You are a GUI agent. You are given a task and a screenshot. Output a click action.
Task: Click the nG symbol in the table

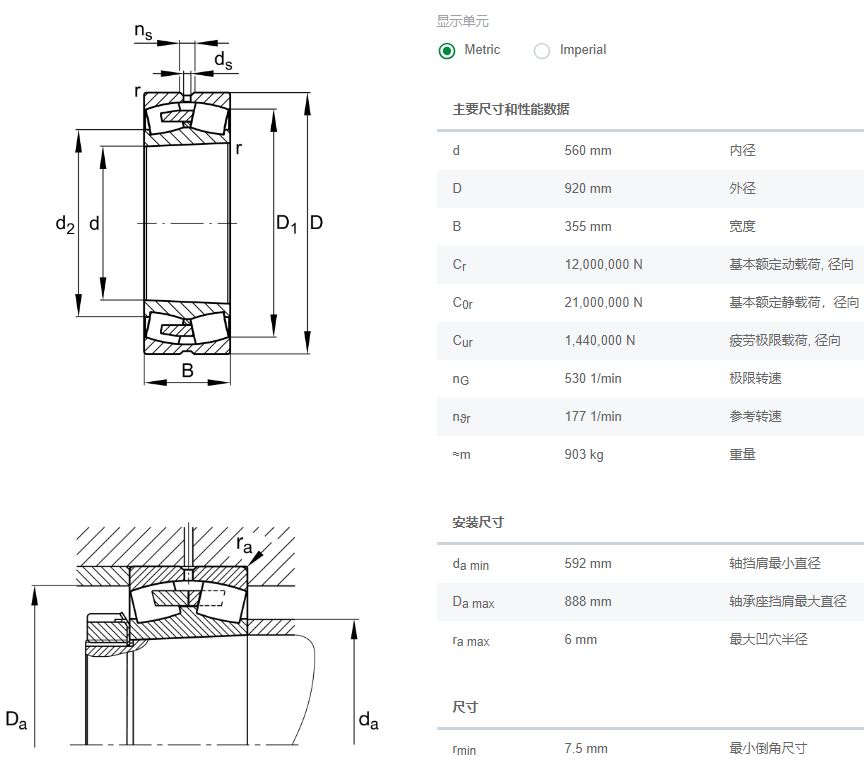(461, 380)
